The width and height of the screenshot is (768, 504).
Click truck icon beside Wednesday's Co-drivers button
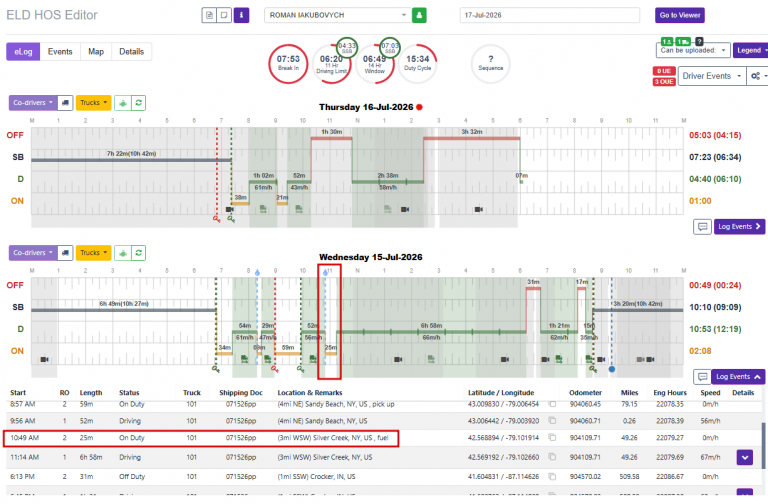tap(65, 253)
